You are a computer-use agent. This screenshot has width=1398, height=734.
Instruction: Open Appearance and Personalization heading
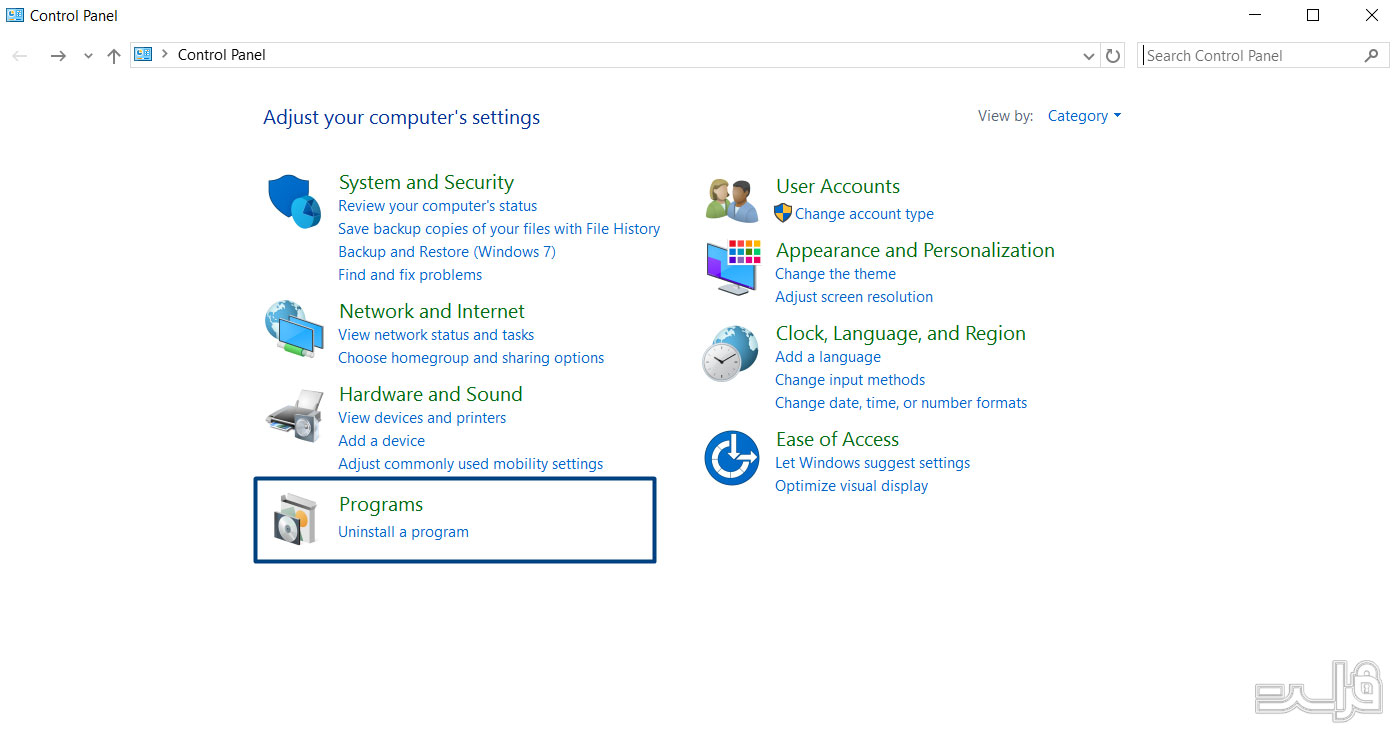pos(915,250)
